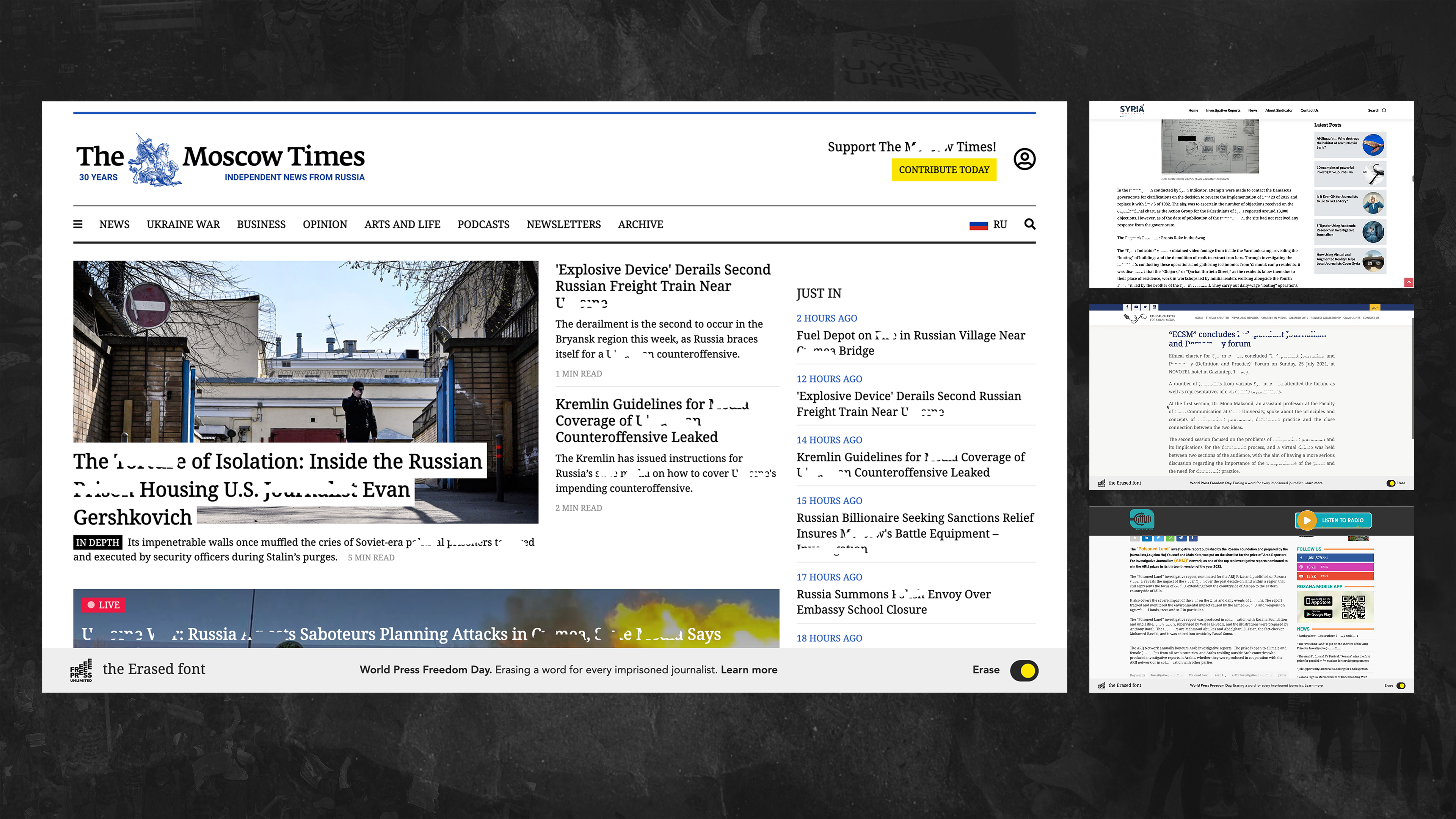Click the Free Press Unlimited logo
The image size is (1456, 819).
81,670
